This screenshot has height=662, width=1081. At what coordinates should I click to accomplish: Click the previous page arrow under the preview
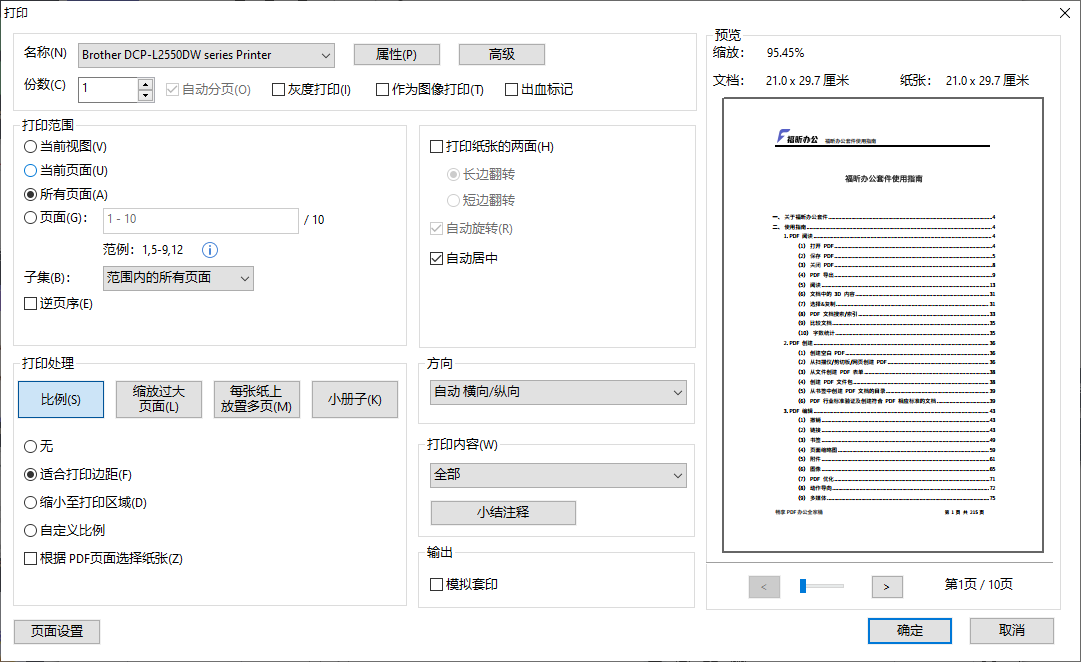(x=764, y=586)
